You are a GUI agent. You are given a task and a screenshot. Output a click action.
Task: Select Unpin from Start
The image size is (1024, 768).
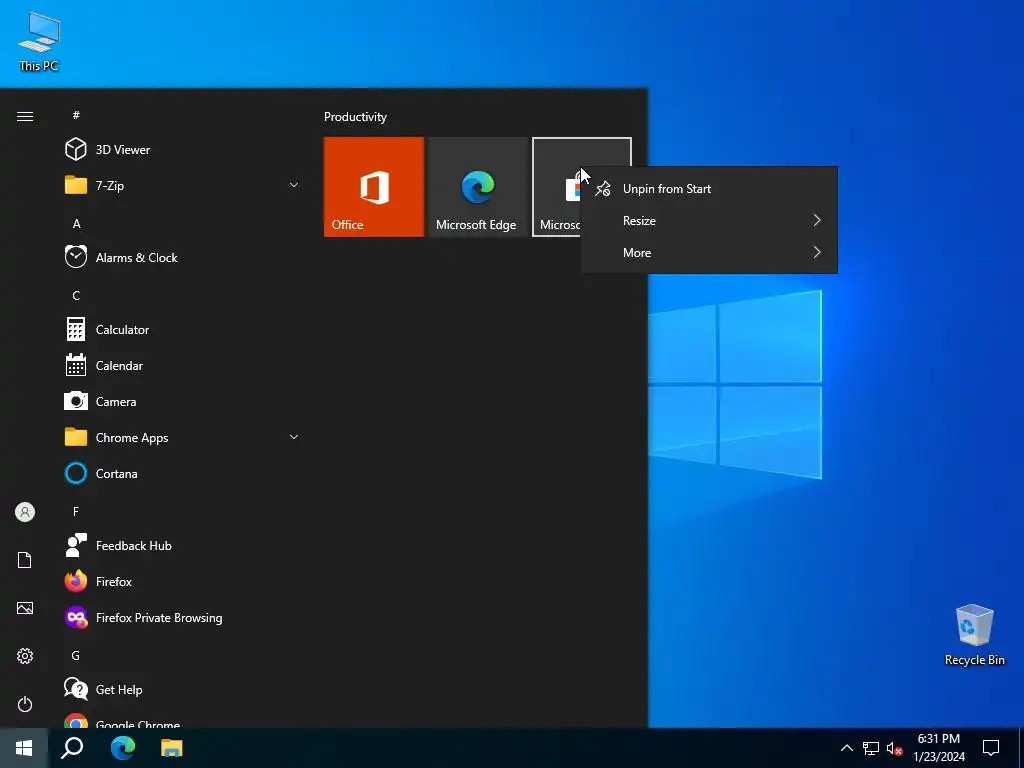click(709, 189)
